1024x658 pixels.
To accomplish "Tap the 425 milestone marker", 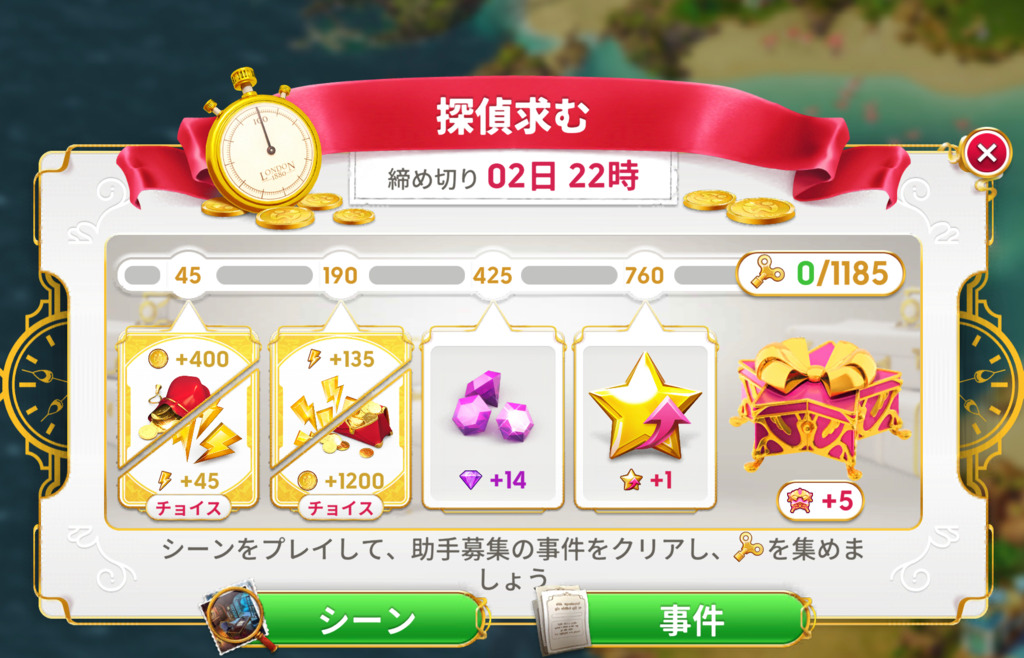I will click(492, 275).
